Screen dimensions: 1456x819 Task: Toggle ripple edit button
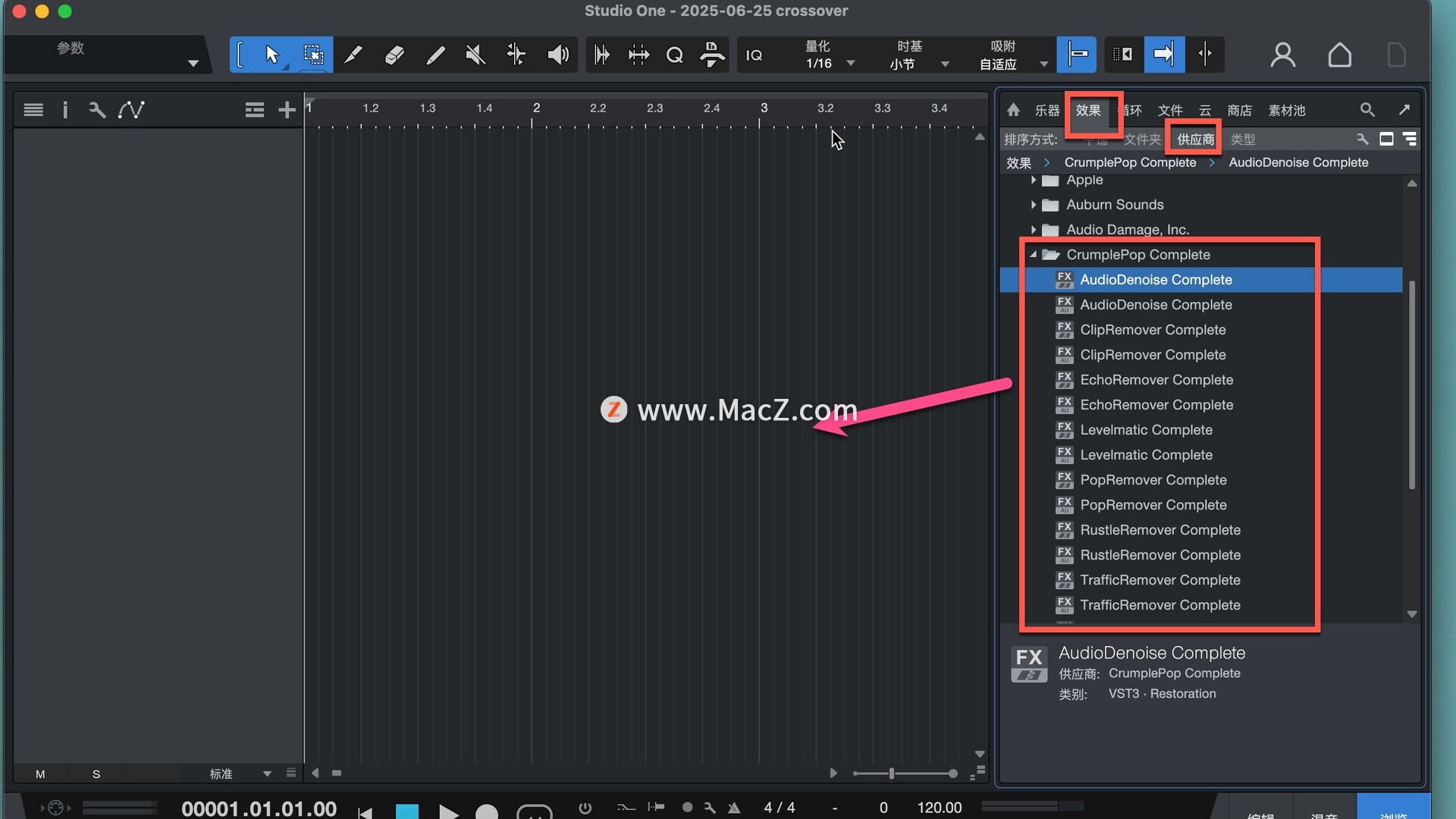pyautogui.click(x=1122, y=55)
